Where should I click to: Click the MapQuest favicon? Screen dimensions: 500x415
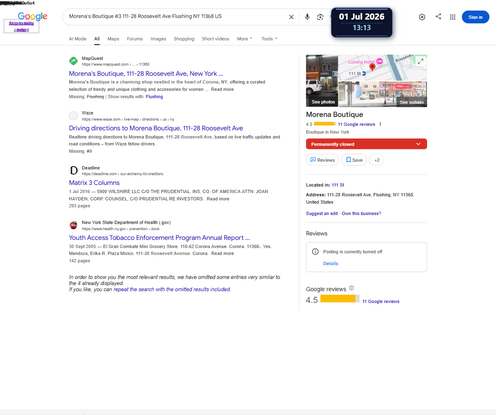(x=73, y=61)
